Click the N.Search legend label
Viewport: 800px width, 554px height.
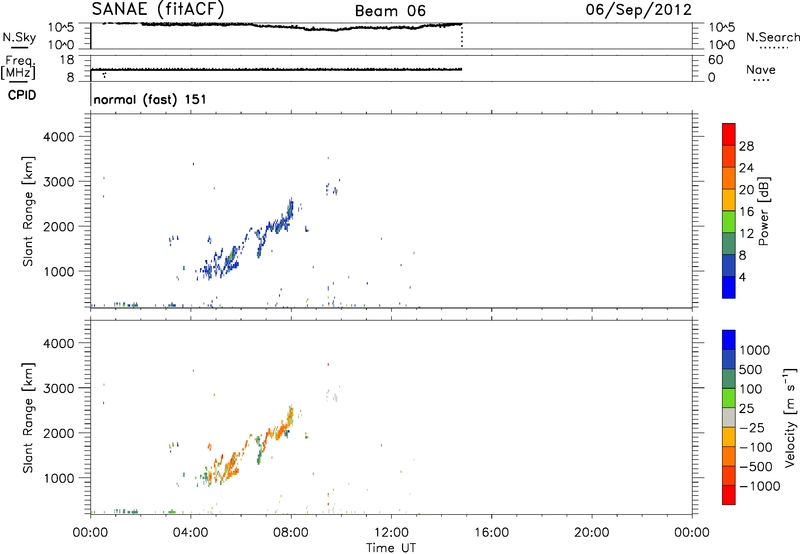(x=772, y=37)
